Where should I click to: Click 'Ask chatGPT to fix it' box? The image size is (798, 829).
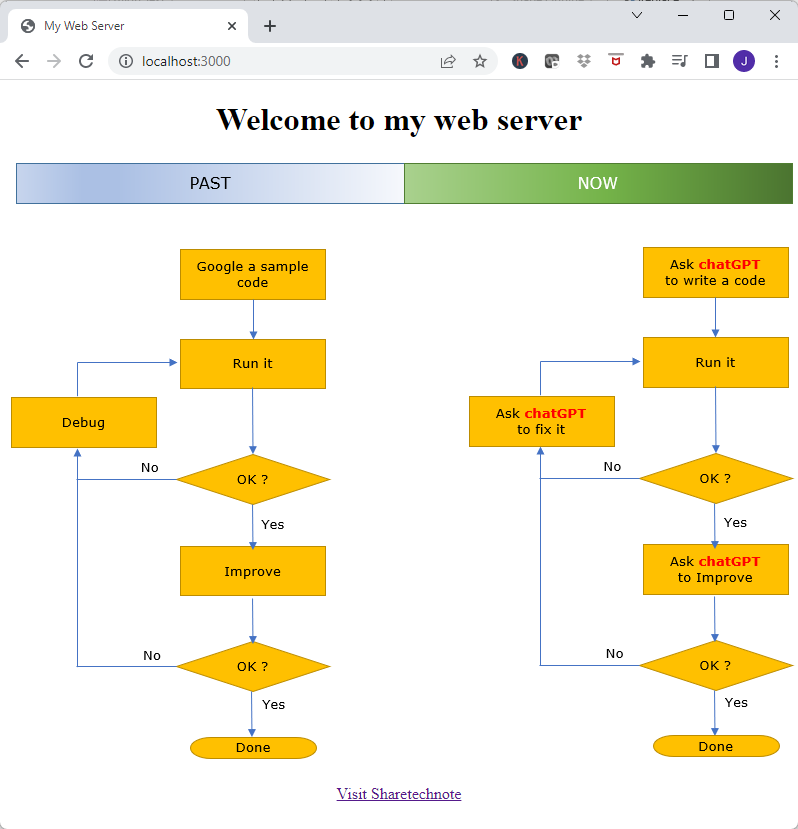click(542, 421)
